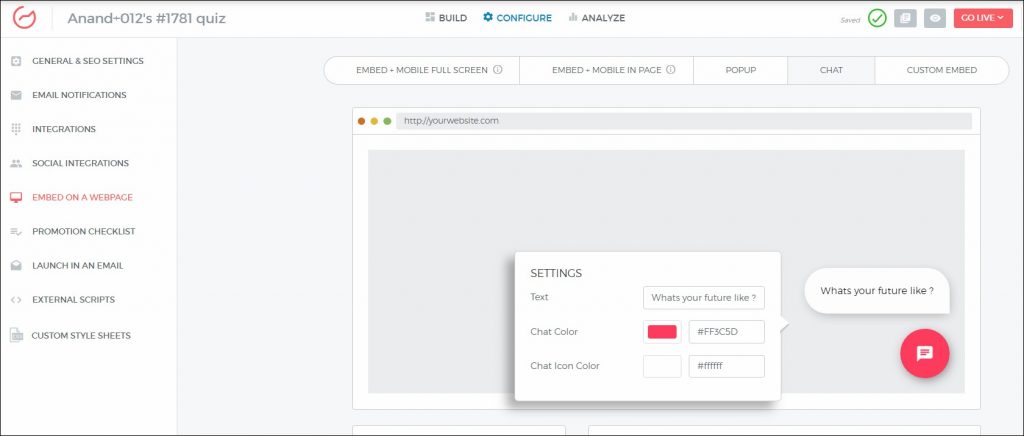
Task: Click the green saved checkmark icon
Action: 877,18
